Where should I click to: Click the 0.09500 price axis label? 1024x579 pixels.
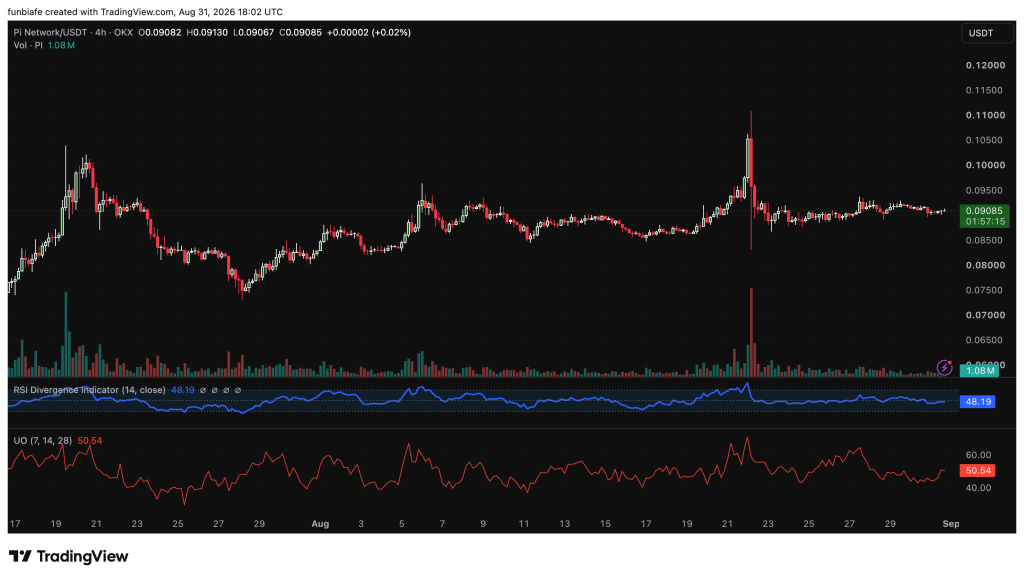coord(985,191)
